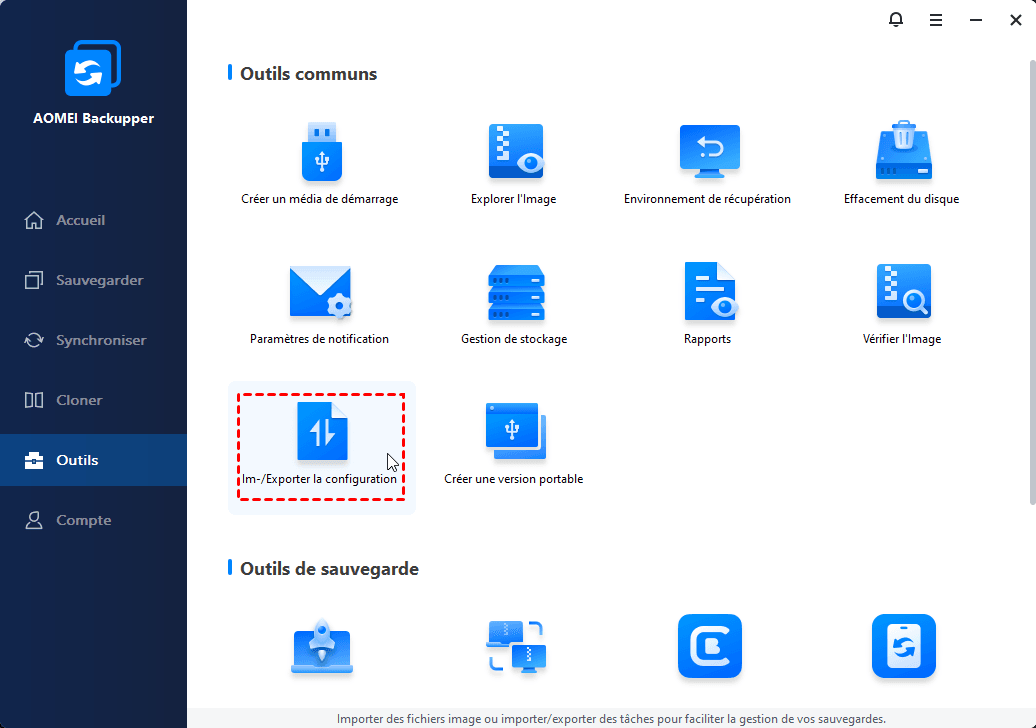Open Paramètres de notification
Screen dimensions: 1036x728
coord(320,303)
